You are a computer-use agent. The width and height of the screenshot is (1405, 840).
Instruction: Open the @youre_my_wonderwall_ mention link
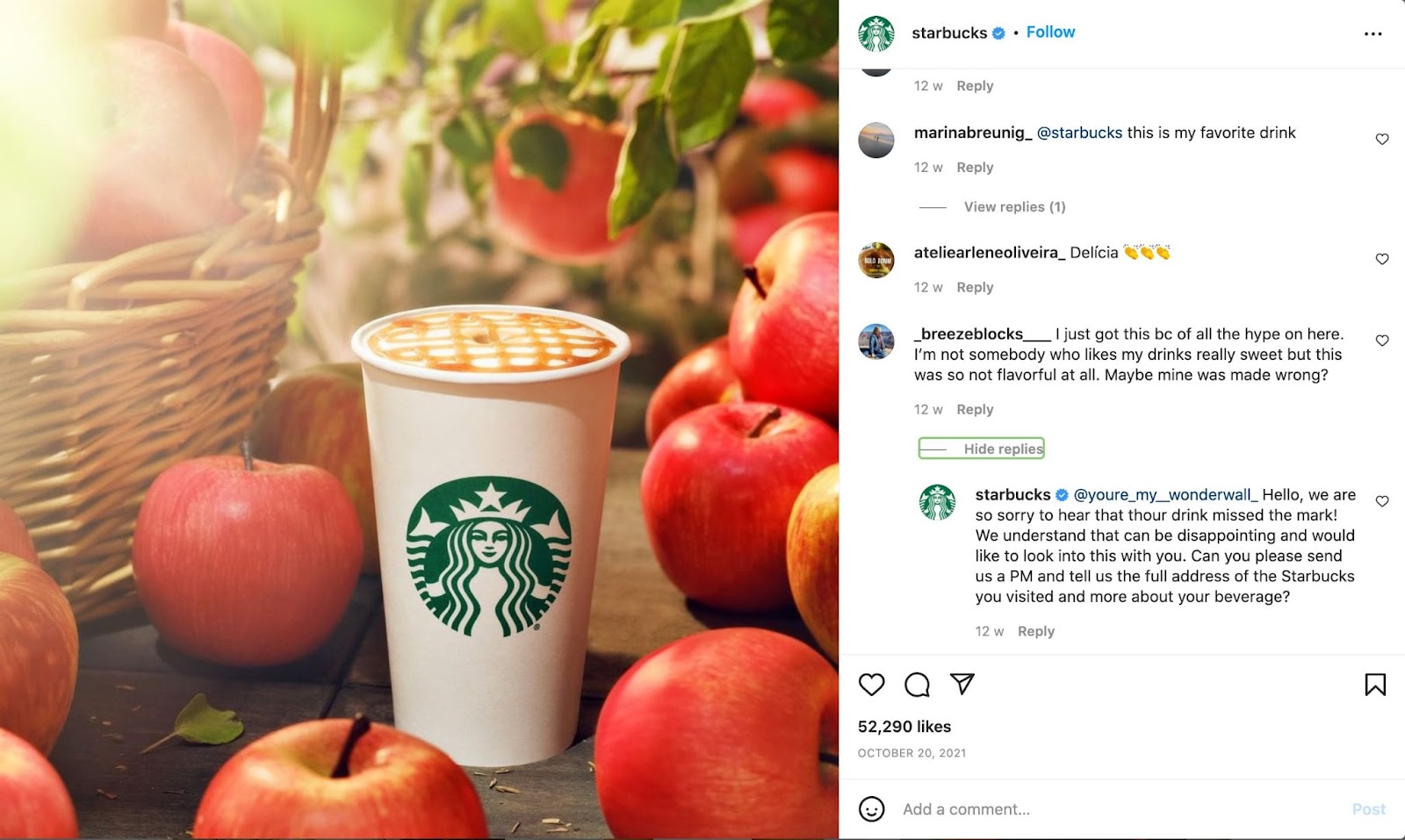click(1165, 495)
